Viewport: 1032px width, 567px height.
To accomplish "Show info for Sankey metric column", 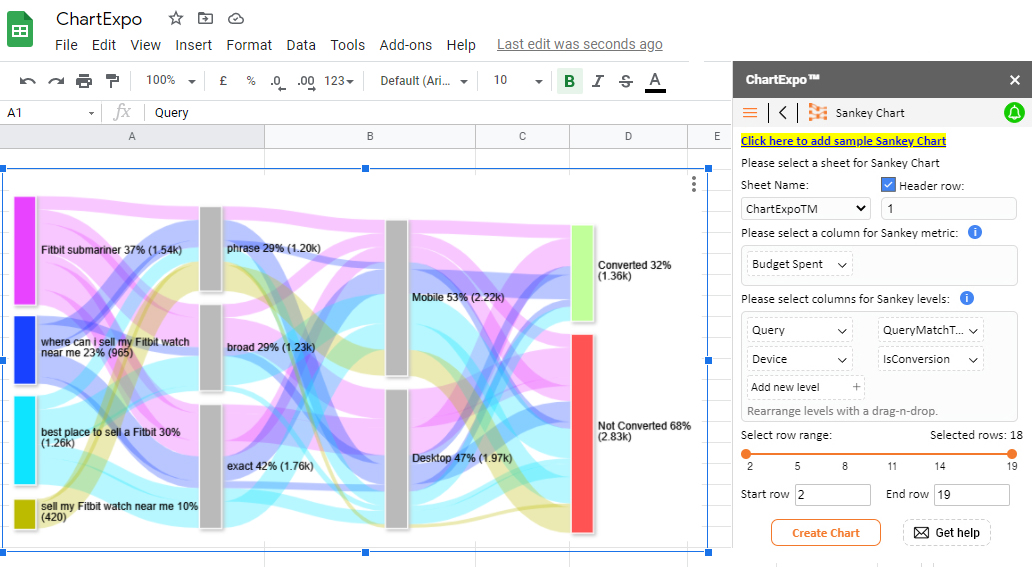I will pyautogui.click(x=975, y=232).
